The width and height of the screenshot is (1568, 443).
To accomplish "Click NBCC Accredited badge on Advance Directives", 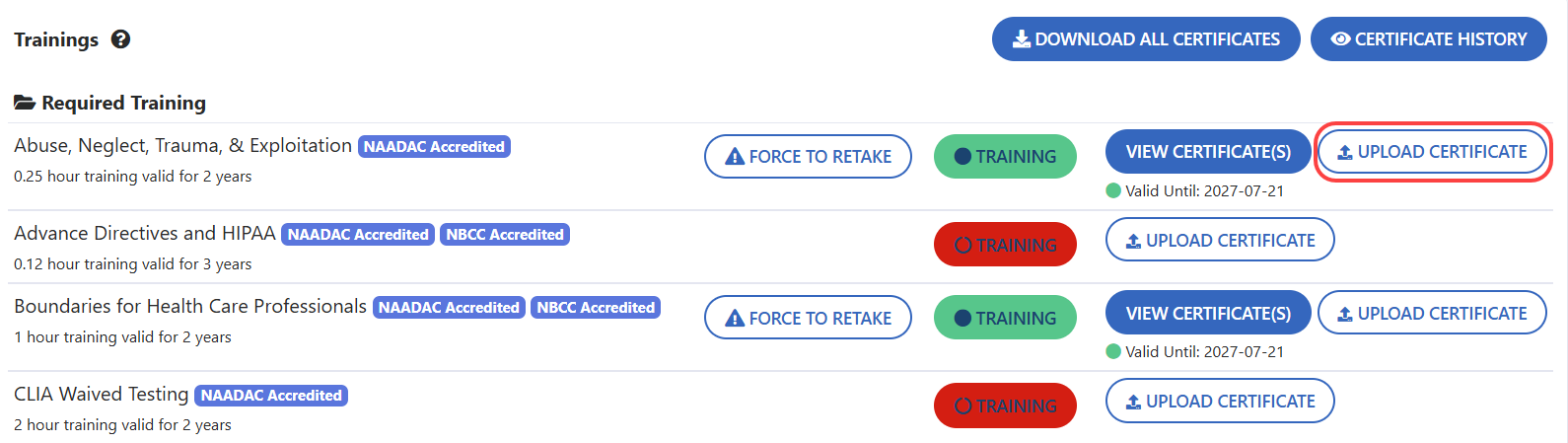I will pyautogui.click(x=505, y=235).
